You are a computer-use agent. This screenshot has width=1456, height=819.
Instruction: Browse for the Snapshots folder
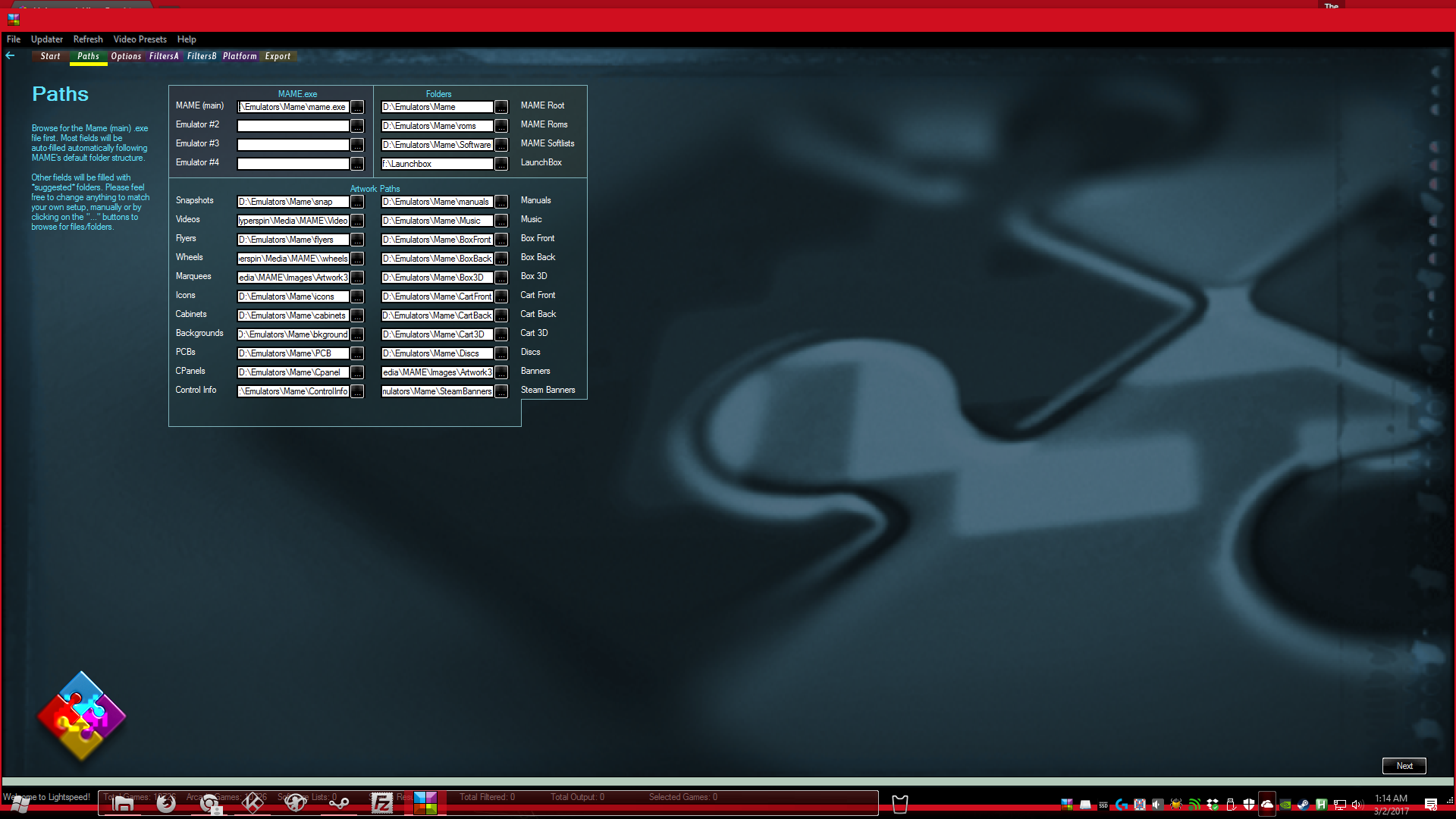pyautogui.click(x=357, y=202)
